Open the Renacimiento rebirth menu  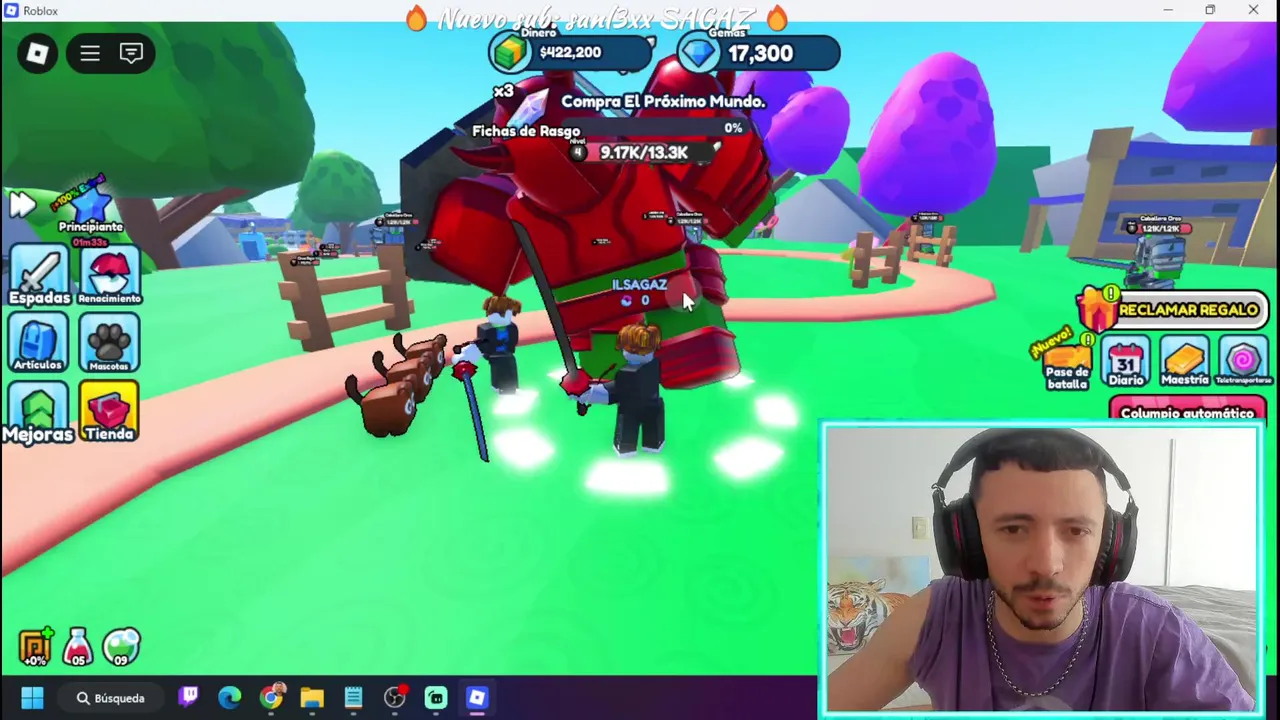click(x=110, y=274)
